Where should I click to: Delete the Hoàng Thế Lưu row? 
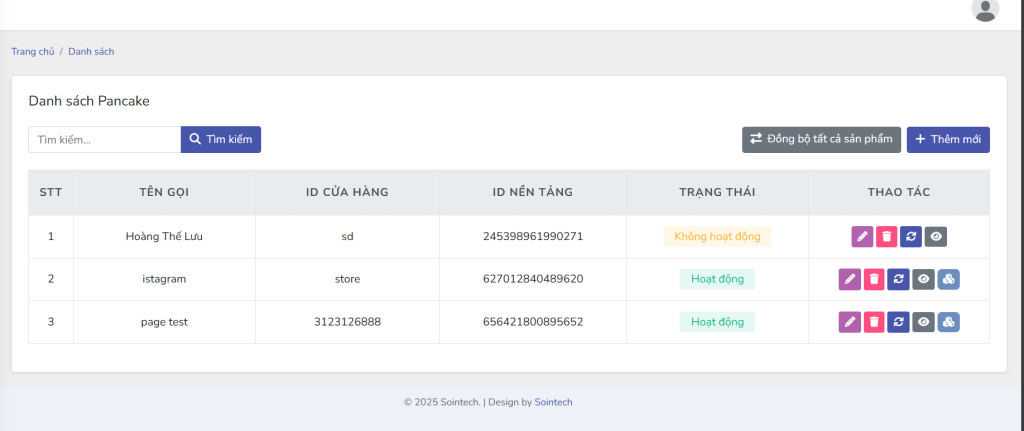[886, 237]
